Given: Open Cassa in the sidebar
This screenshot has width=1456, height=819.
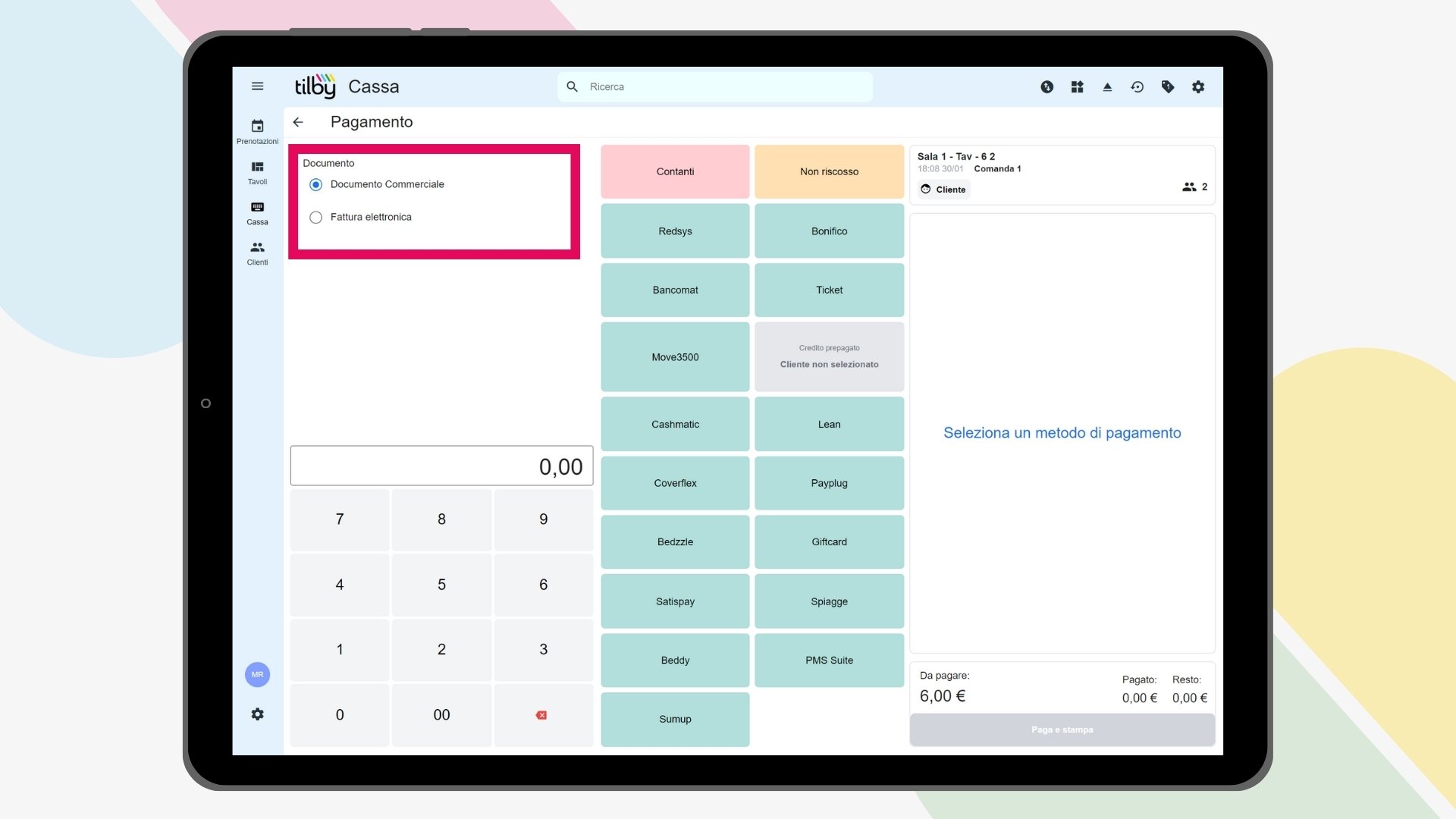Looking at the screenshot, I should (x=257, y=213).
